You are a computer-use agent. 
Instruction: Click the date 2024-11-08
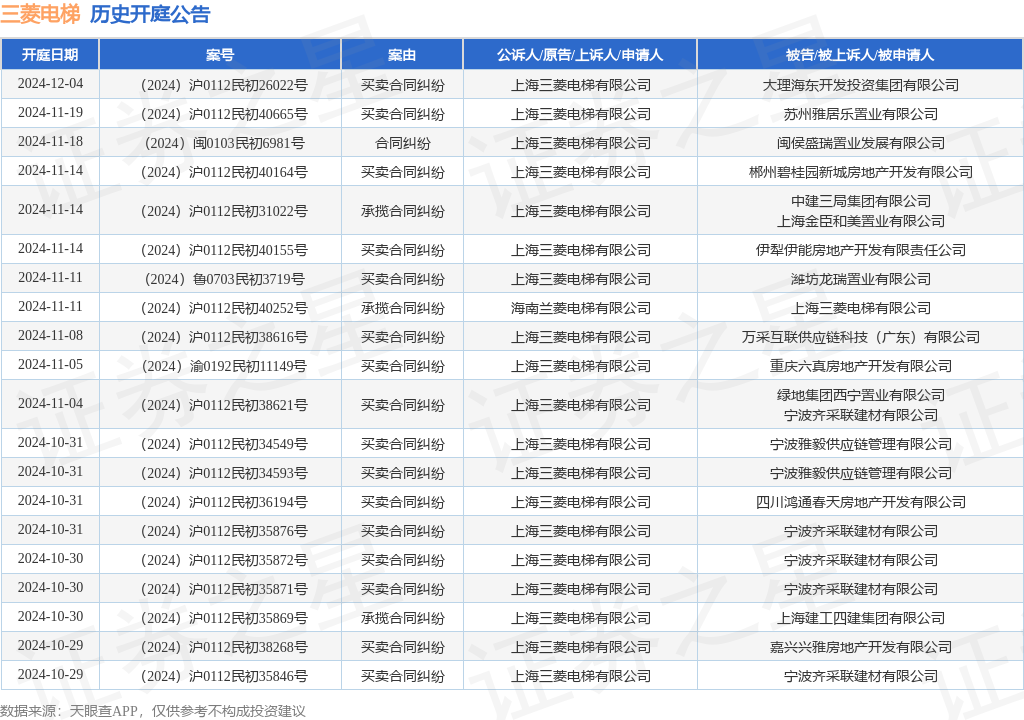[x=50, y=336]
